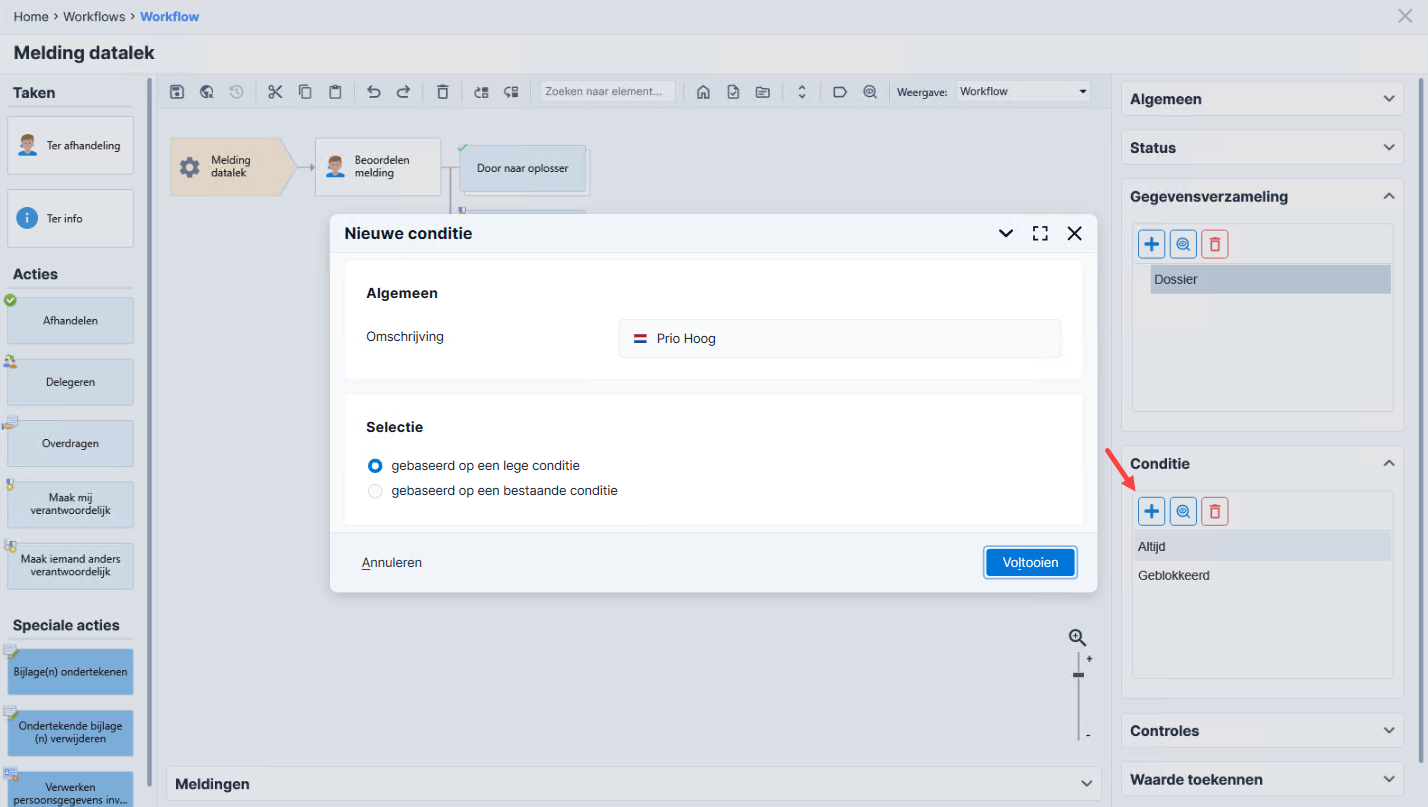
Task: Go to Workflows in the breadcrumb
Action: click(95, 16)
